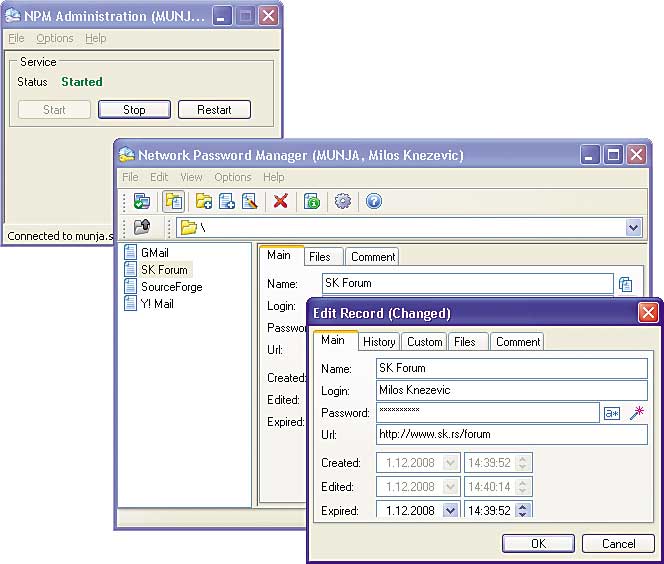Click the blue help question mark icon
The height and width of the screenshot is (564, 664).
(374, 201)
